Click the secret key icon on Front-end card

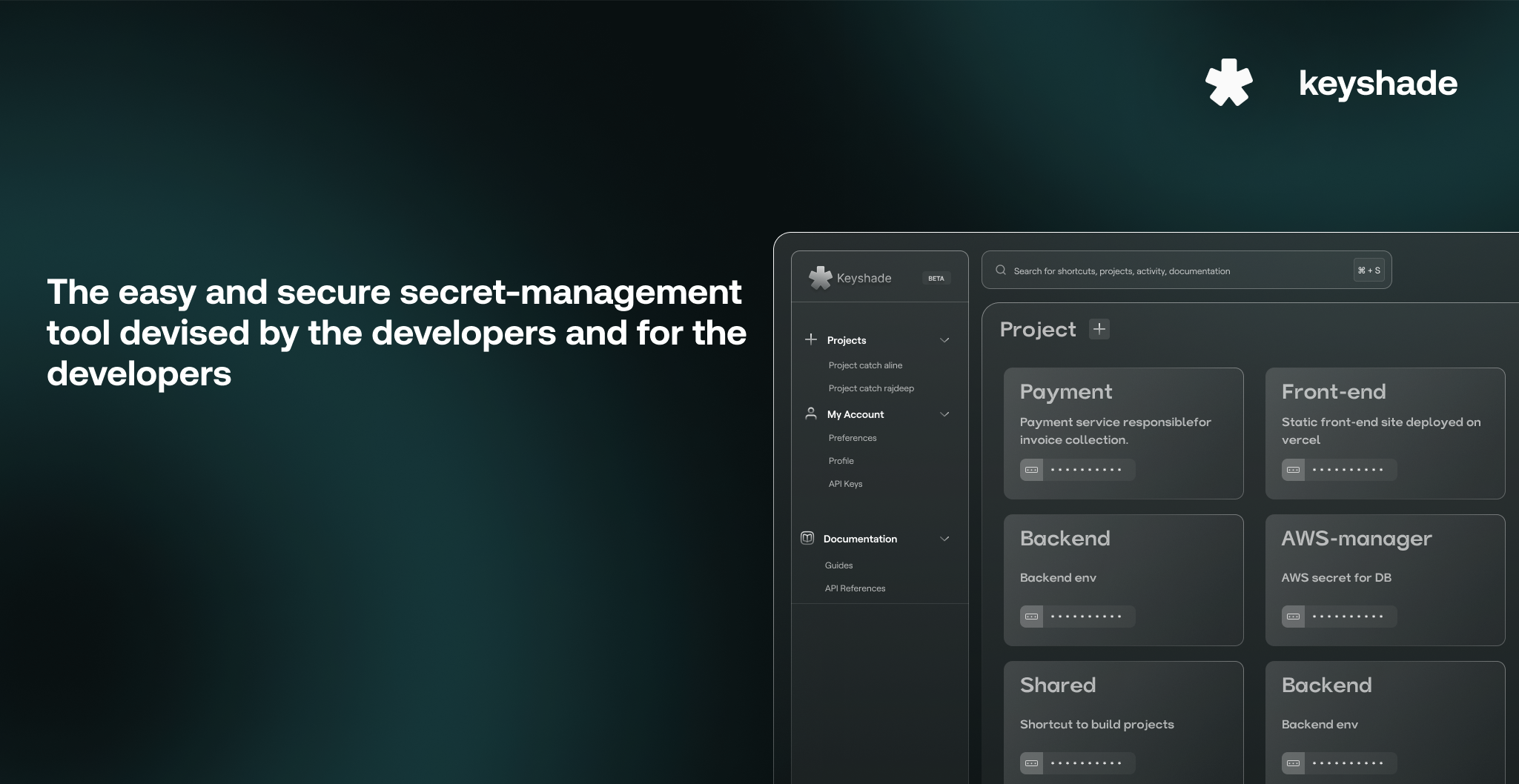1293,470
